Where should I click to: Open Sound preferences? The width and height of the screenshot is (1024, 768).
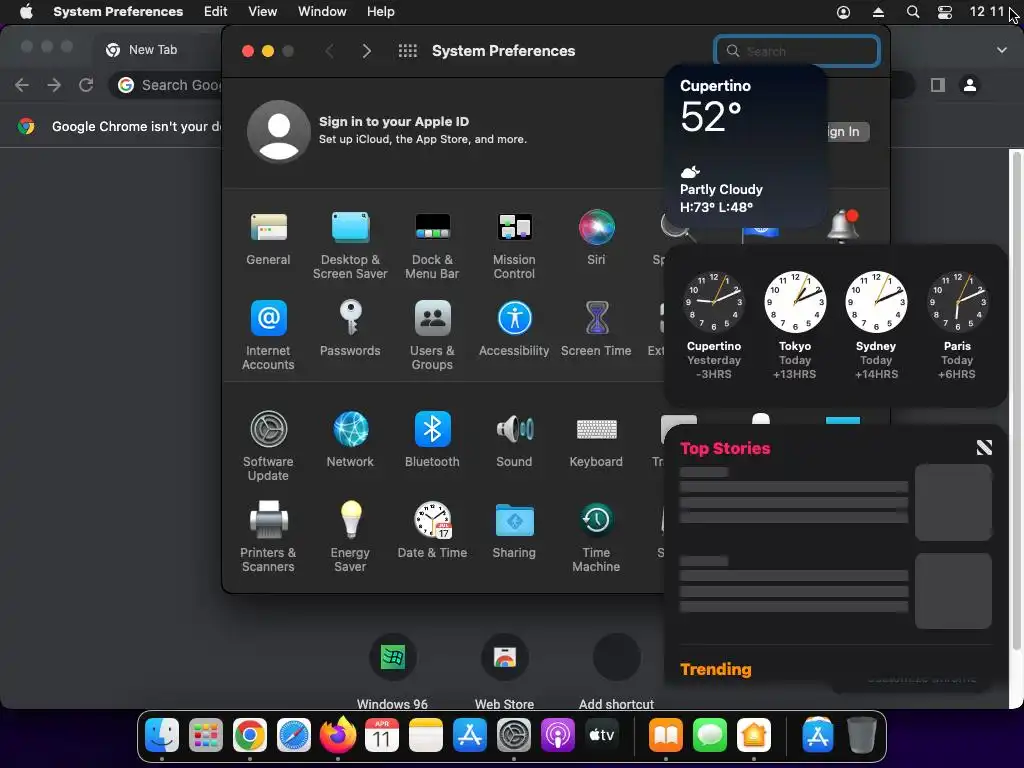(514, 440)
